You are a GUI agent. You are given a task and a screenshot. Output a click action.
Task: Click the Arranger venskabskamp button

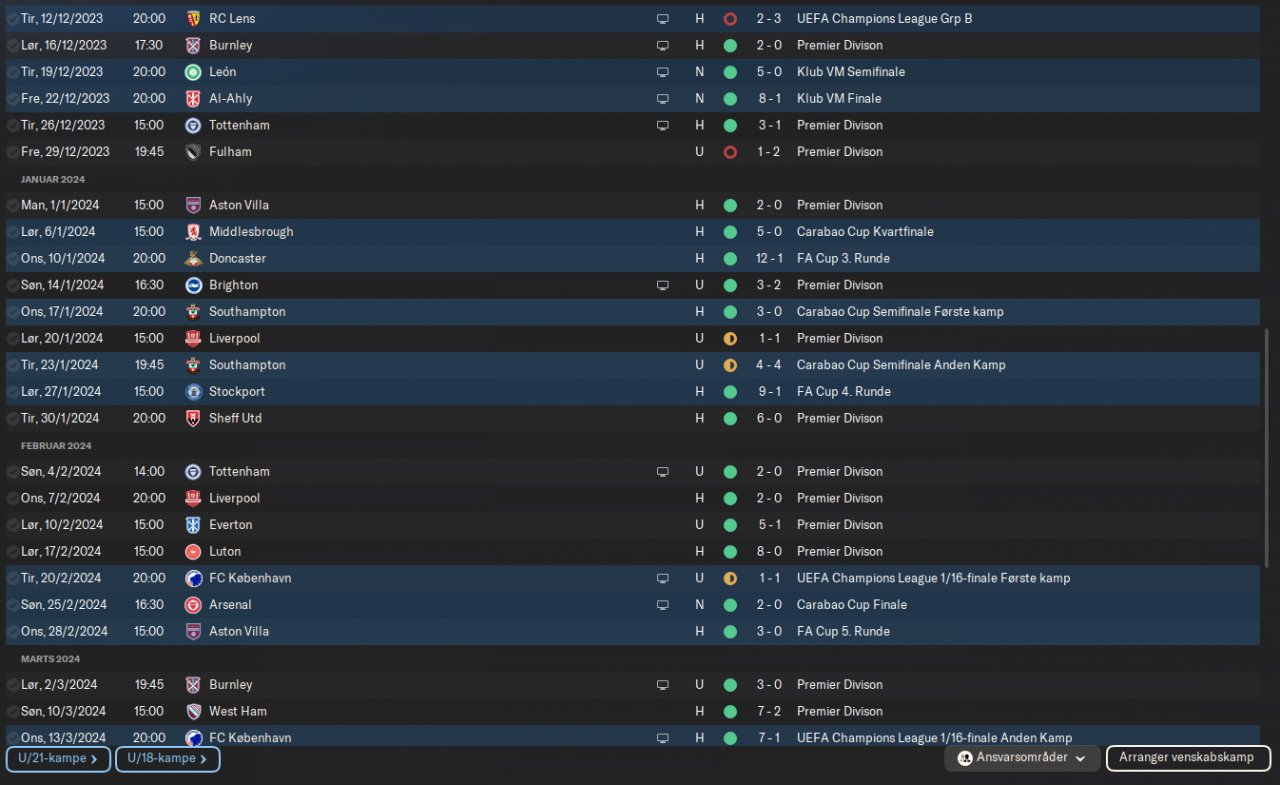tap(1188, 758)
